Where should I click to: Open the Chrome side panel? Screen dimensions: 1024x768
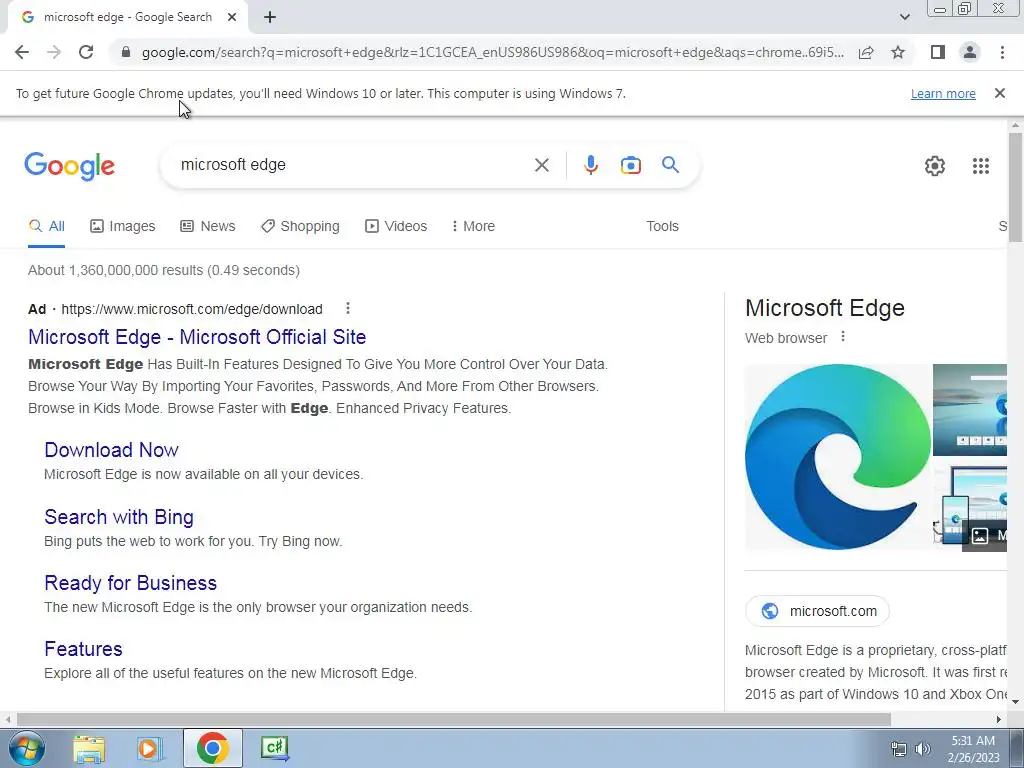pyautogui.click(x=938, y=52)
